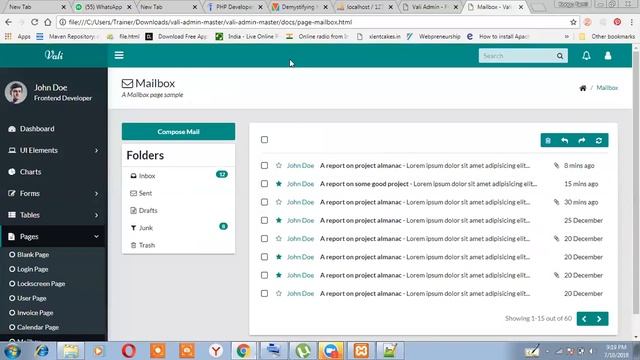Switch to the Vali Admin browser tab
Screen dimensions: 640x360
[x=429, y=7]
